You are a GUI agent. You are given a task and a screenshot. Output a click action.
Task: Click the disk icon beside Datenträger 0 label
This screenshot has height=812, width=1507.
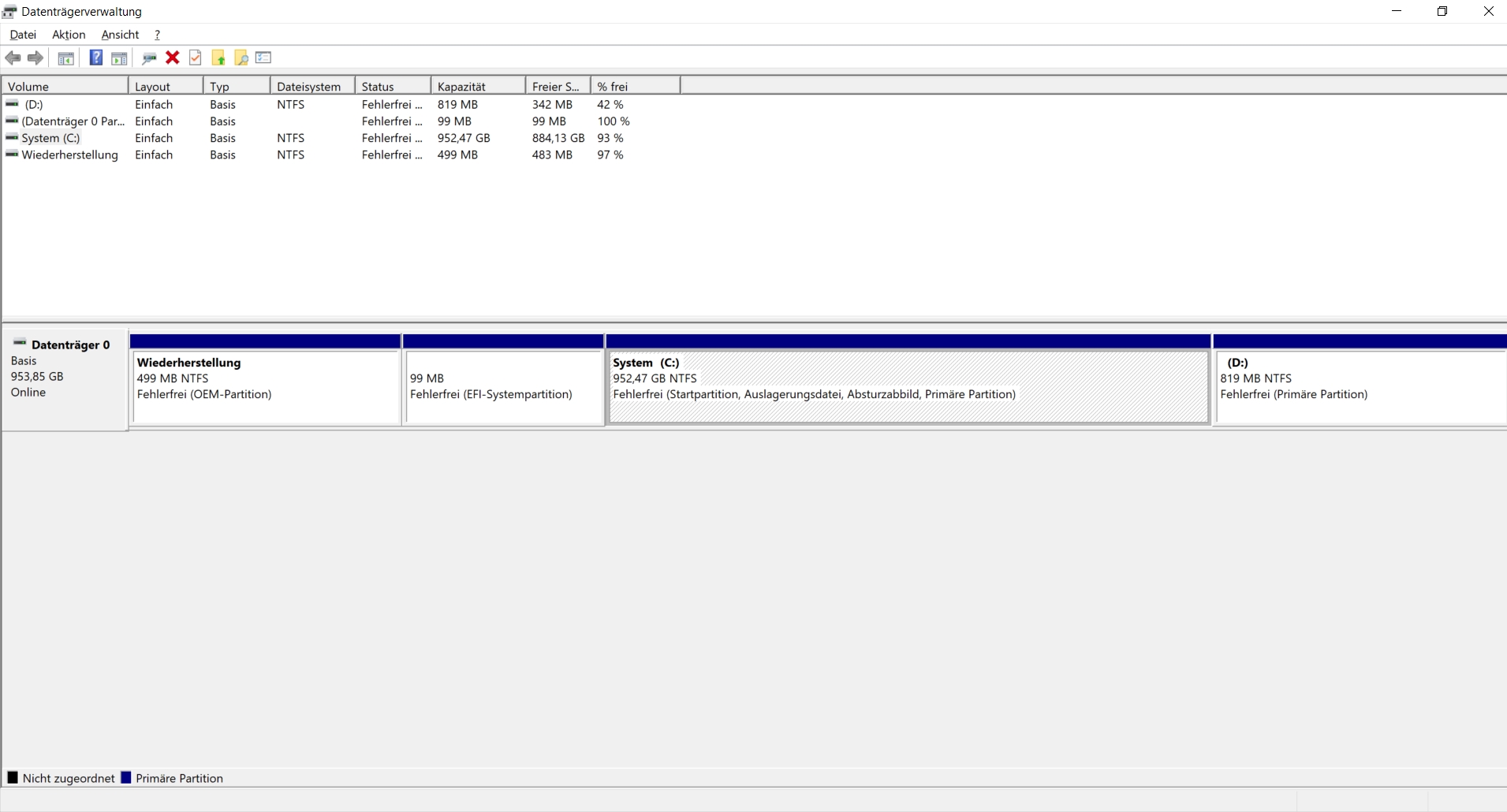click(x=20, y=343)
